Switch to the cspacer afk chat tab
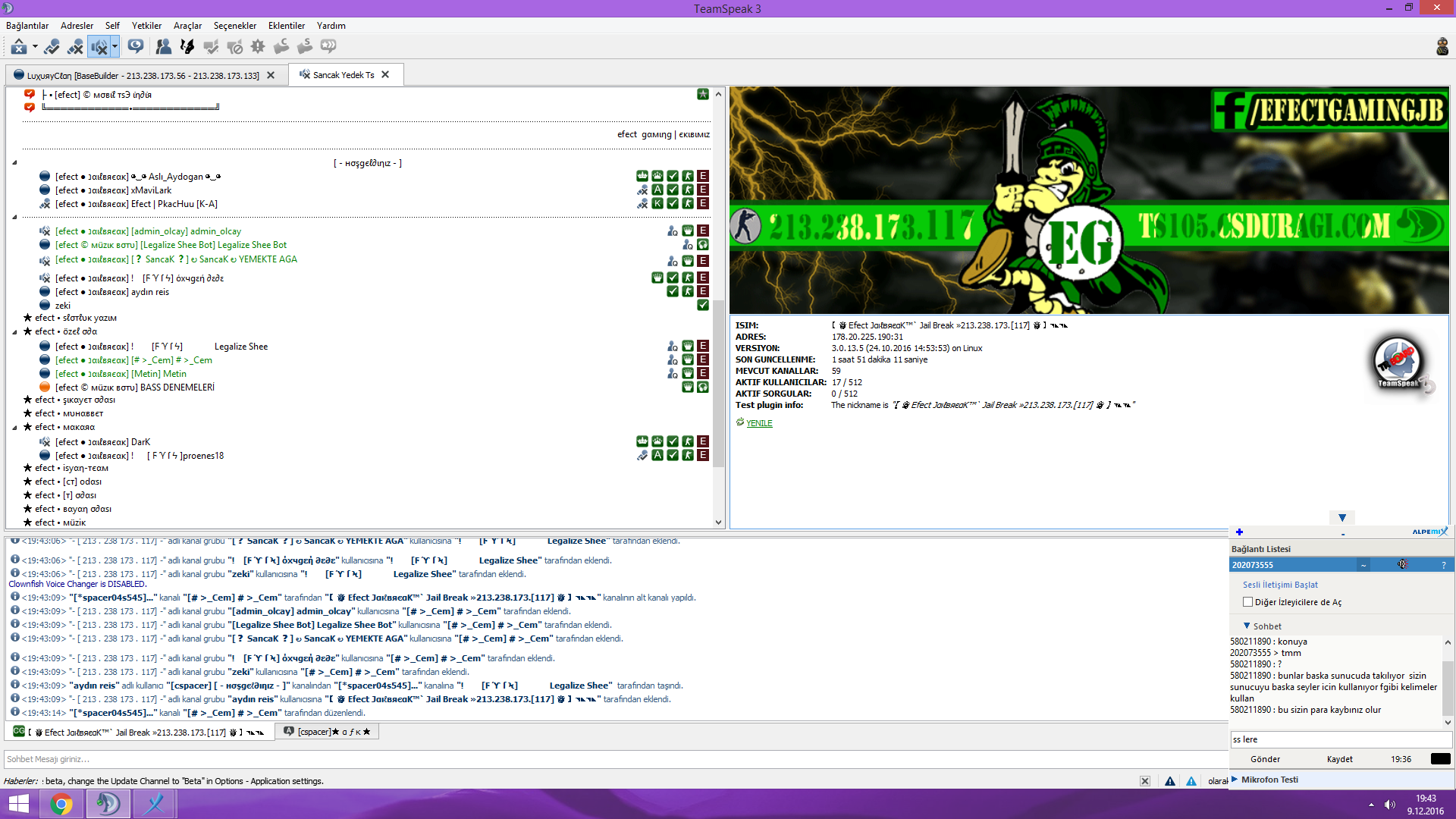This screenshot has width=1456, height=819. [x=327, y=732]
